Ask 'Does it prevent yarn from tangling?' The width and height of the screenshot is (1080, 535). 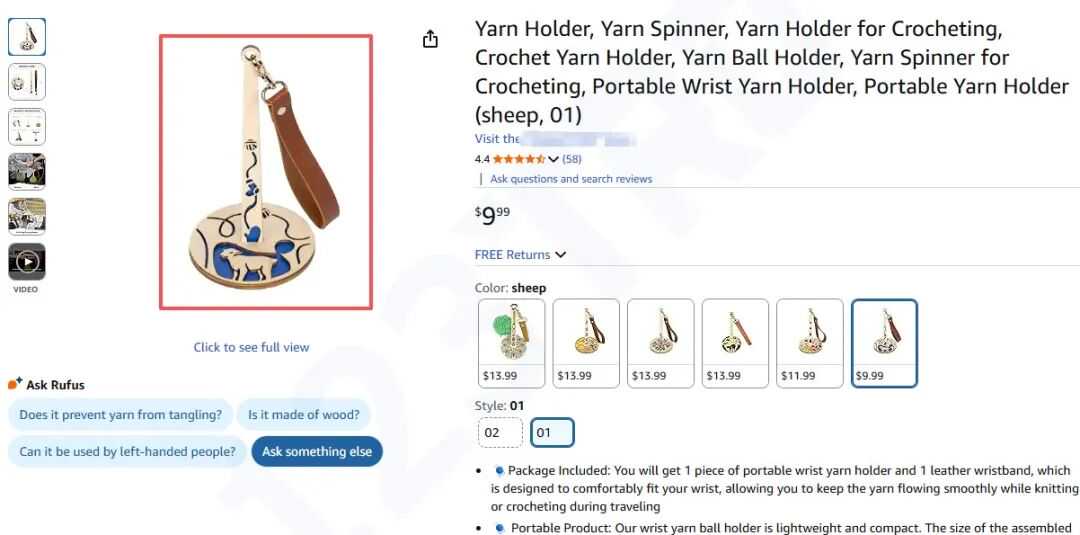(x=120, y=415)
